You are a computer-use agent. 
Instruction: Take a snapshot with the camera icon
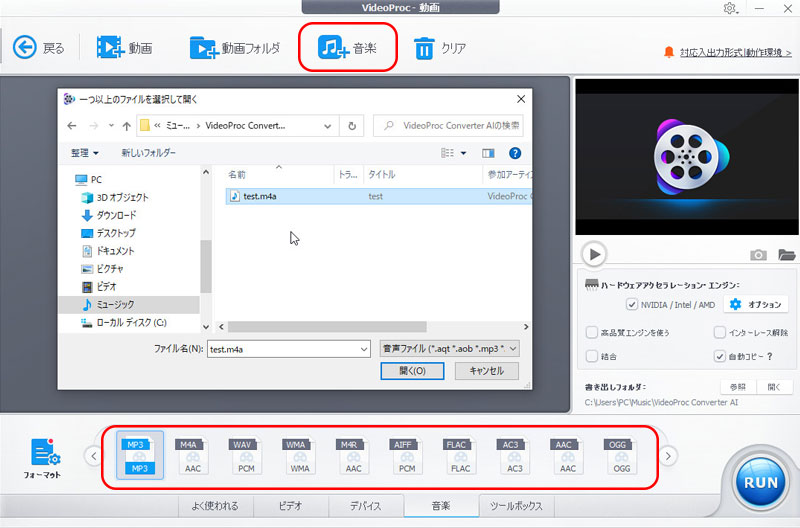(758, 255)
